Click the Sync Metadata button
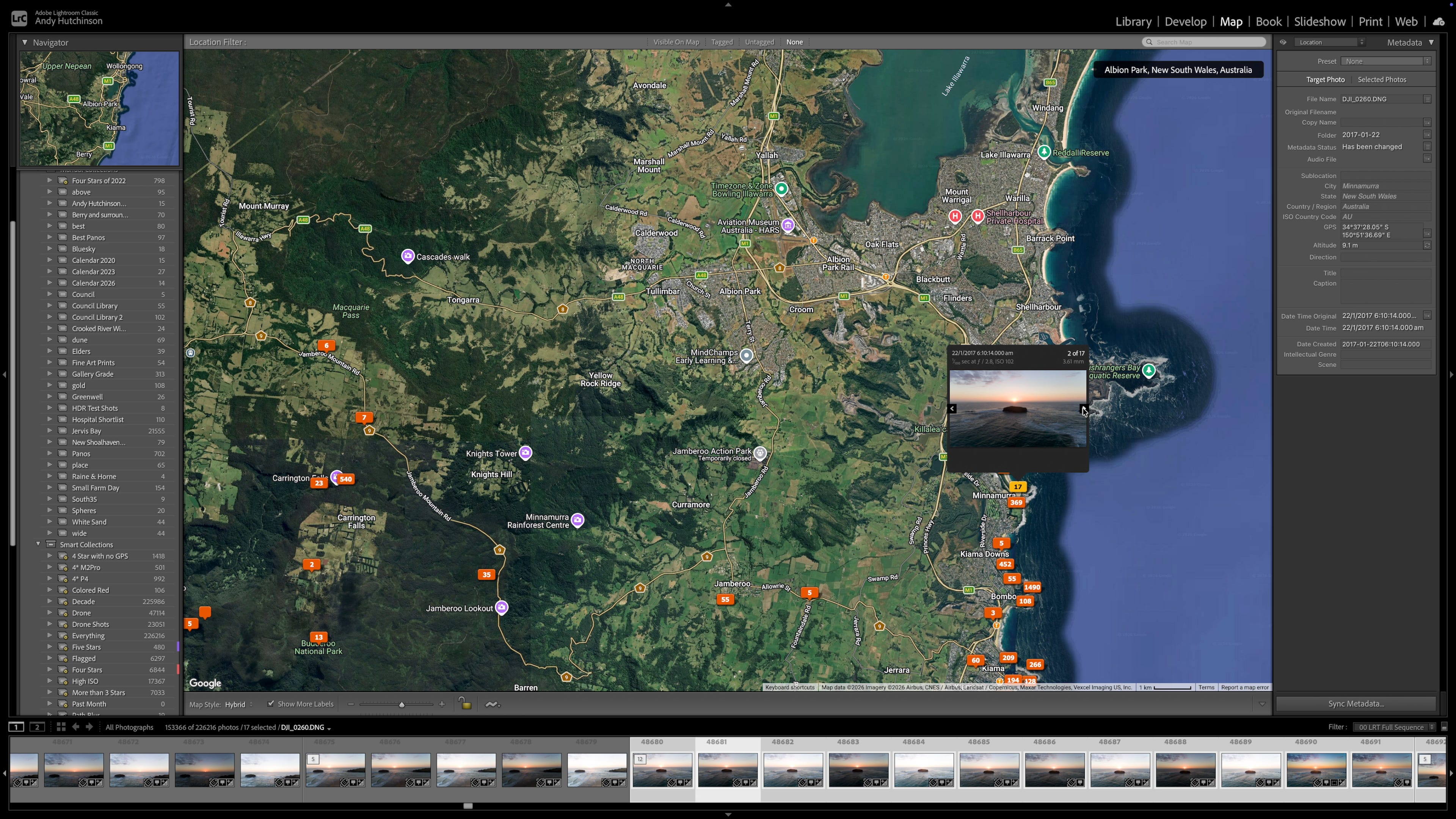 (1356, 704)
